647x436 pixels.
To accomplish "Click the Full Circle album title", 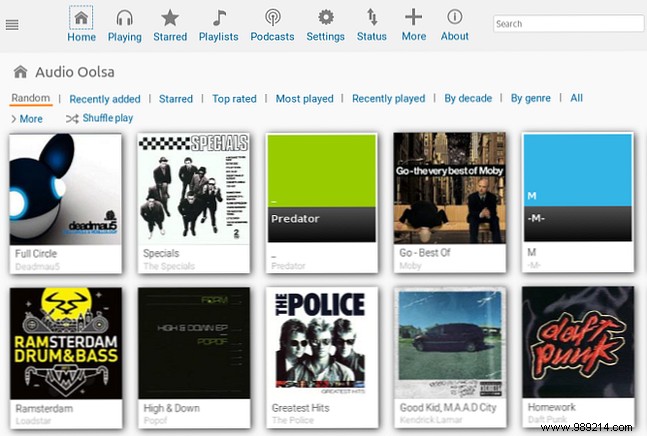I will [x=36, y=254].
